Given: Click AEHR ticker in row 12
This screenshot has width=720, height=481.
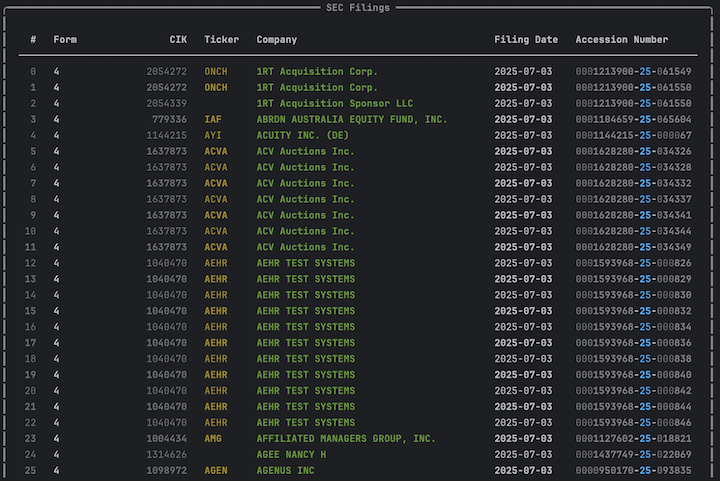Looking at the screenshot, I should point(216,263).
